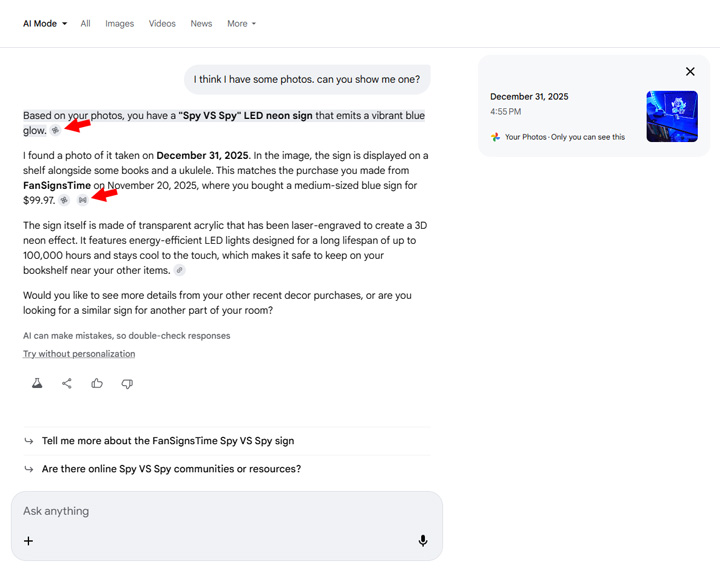This screenshot has height=575, width=720.
Task: Start voice input with the microphone
Action: tap(423, 541)
